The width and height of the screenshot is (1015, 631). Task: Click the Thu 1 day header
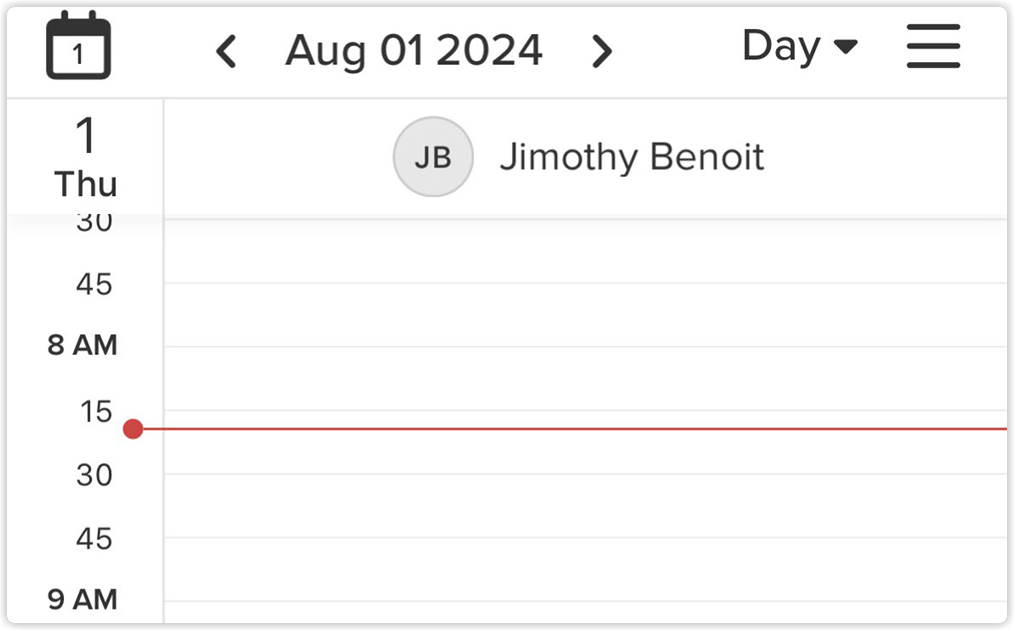[85, 157]
